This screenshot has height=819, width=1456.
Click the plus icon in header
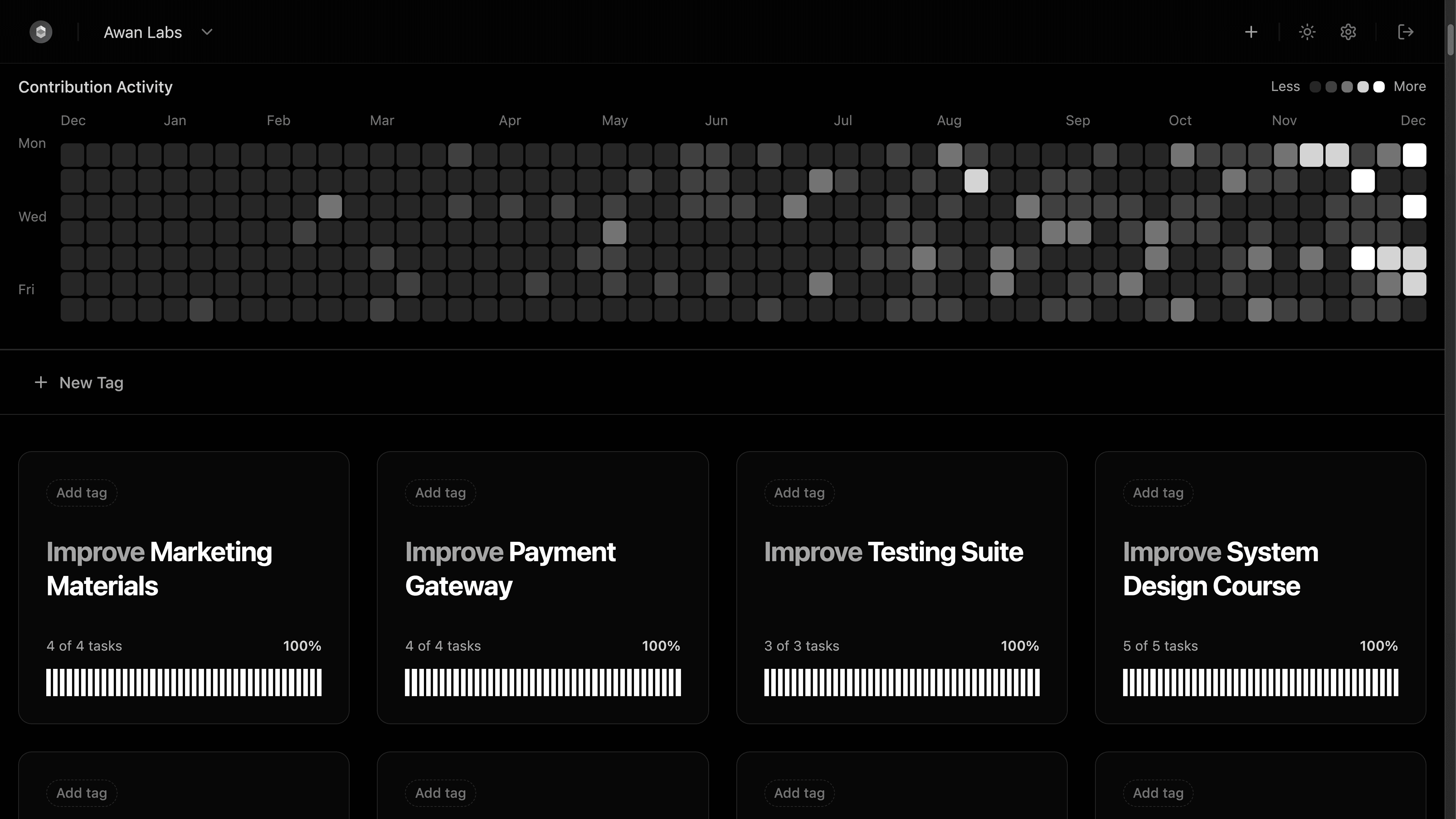pos(1251,31)
